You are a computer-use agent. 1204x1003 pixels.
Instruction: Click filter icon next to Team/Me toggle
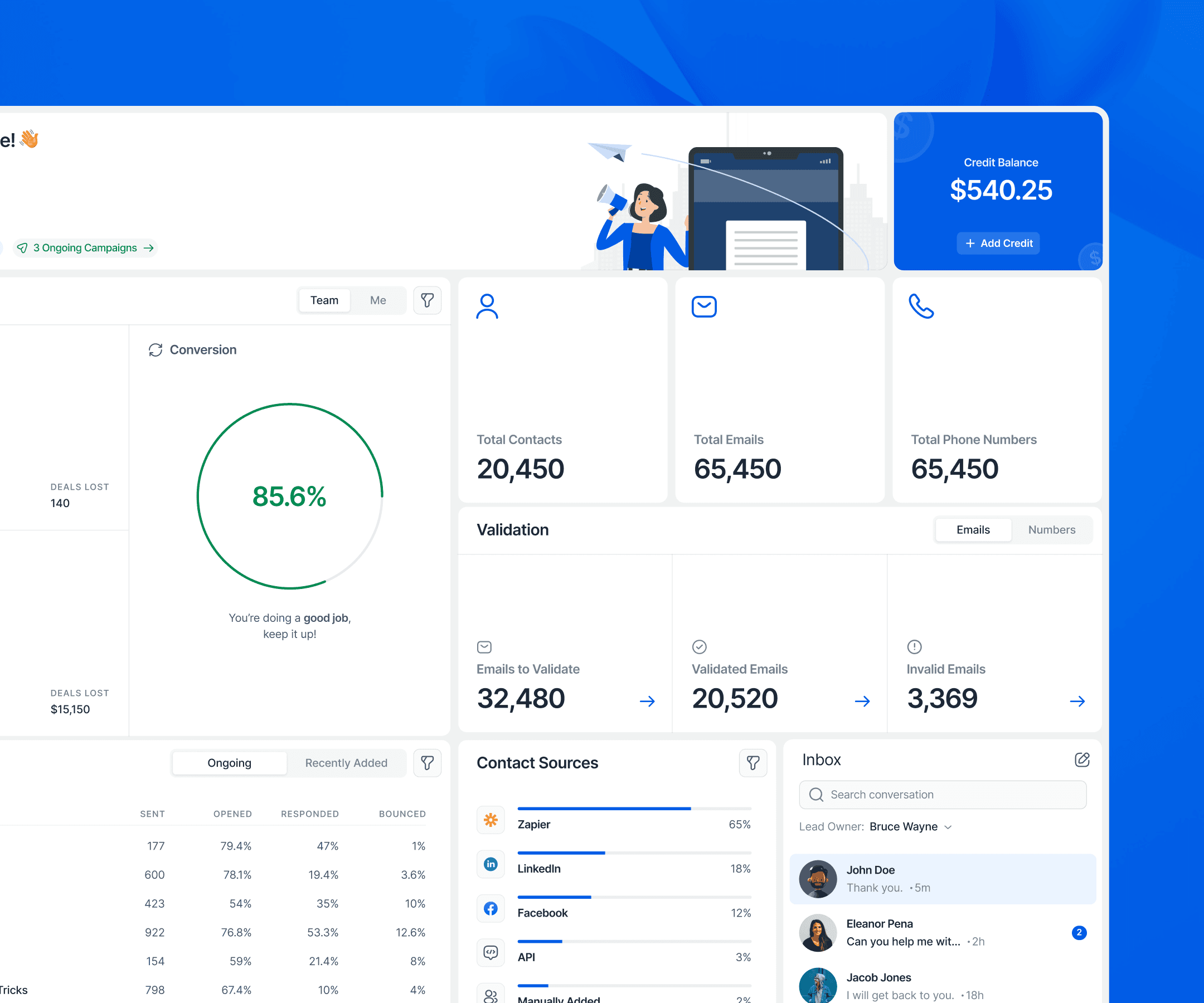427,300
